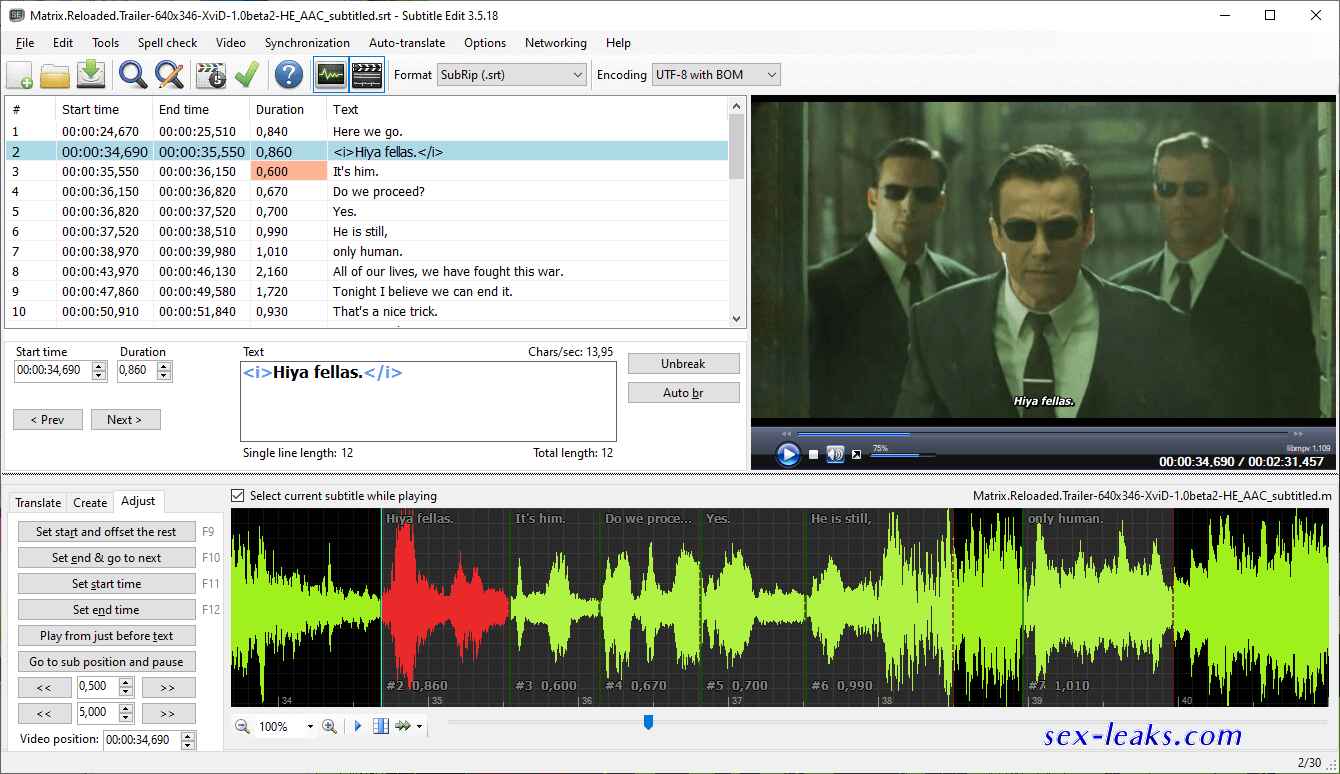This screenshot has height=774, width=1340.
Task: Click Go to sub position and pause
Action: pyautogui.click(x=106, y=662)
